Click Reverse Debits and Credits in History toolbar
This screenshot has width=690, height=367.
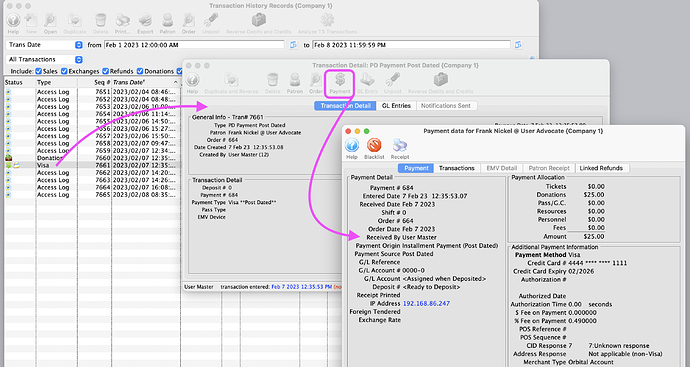click(259, 20)
